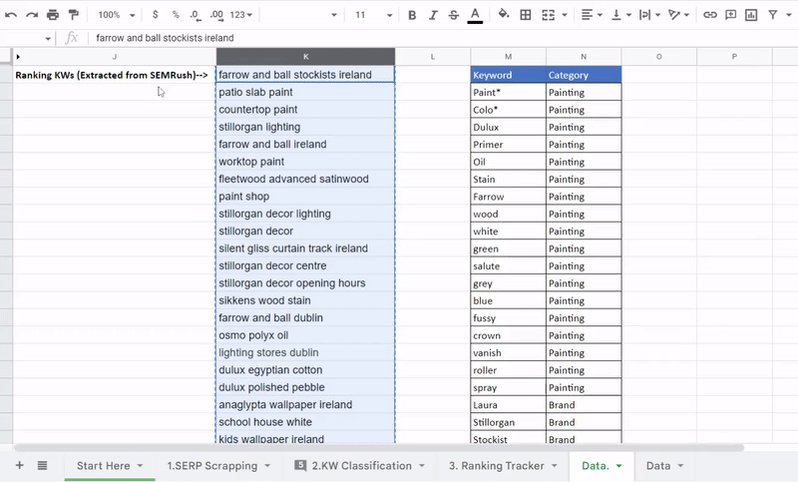798x482 pixels.
Task: Select the 'roller' keyword cell
Action: click(x=508, y=370)
